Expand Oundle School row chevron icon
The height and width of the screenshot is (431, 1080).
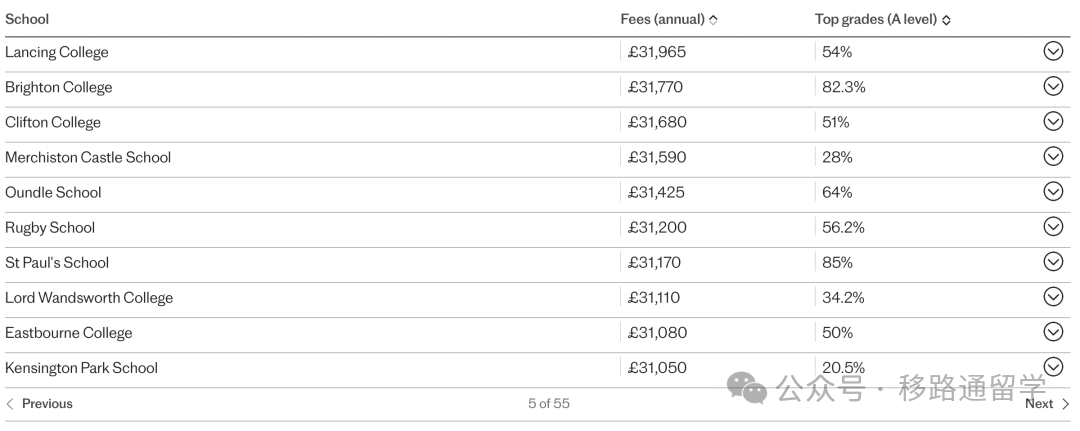tap(1053, 191)
